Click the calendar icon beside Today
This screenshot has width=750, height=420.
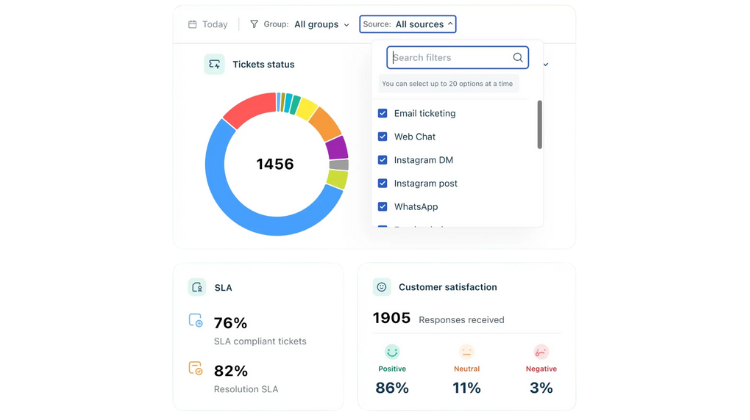tap(192, 24)
